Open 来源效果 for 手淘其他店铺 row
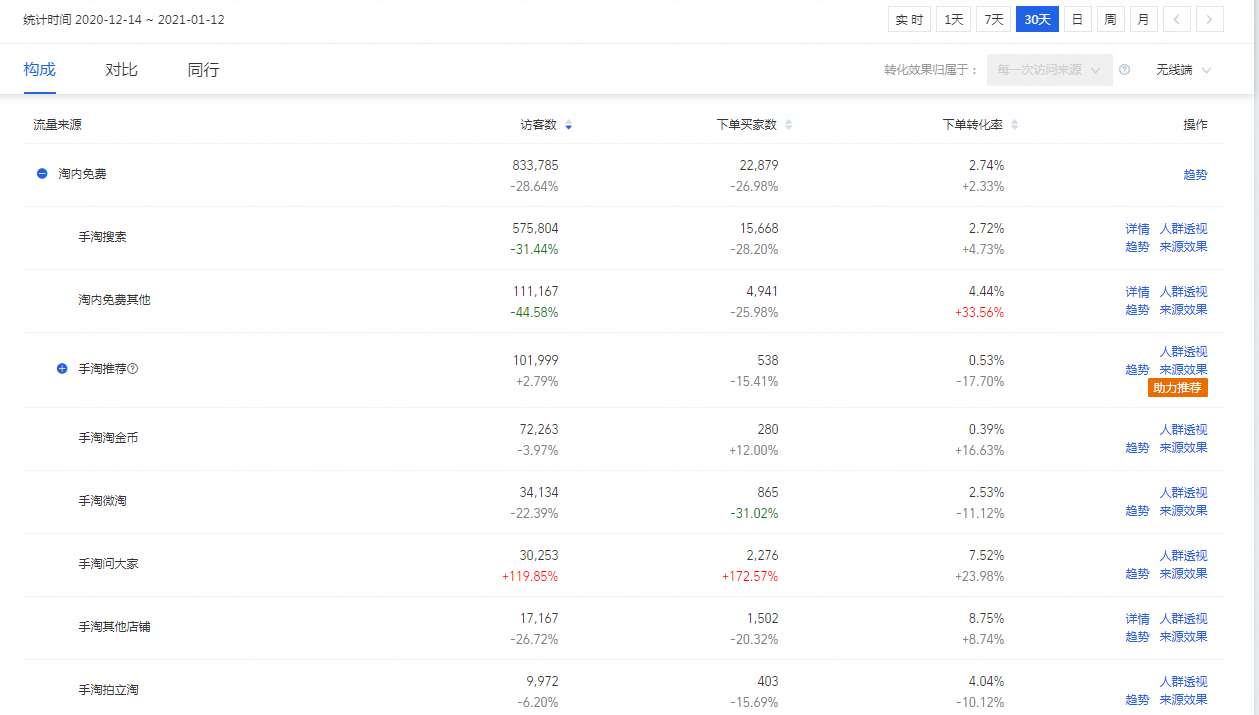 point(1183,637)
